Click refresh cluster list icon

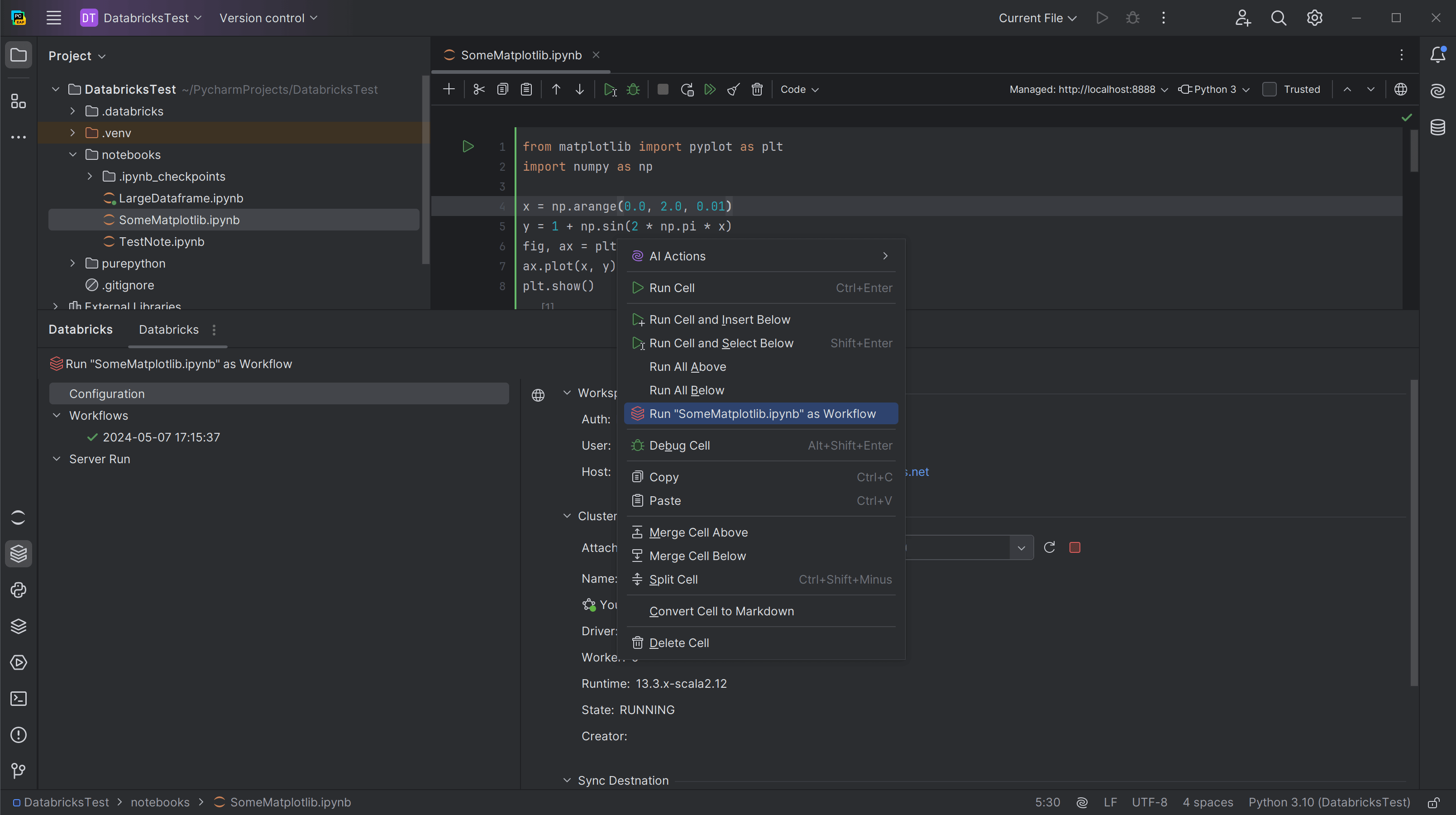point(1050,547)
